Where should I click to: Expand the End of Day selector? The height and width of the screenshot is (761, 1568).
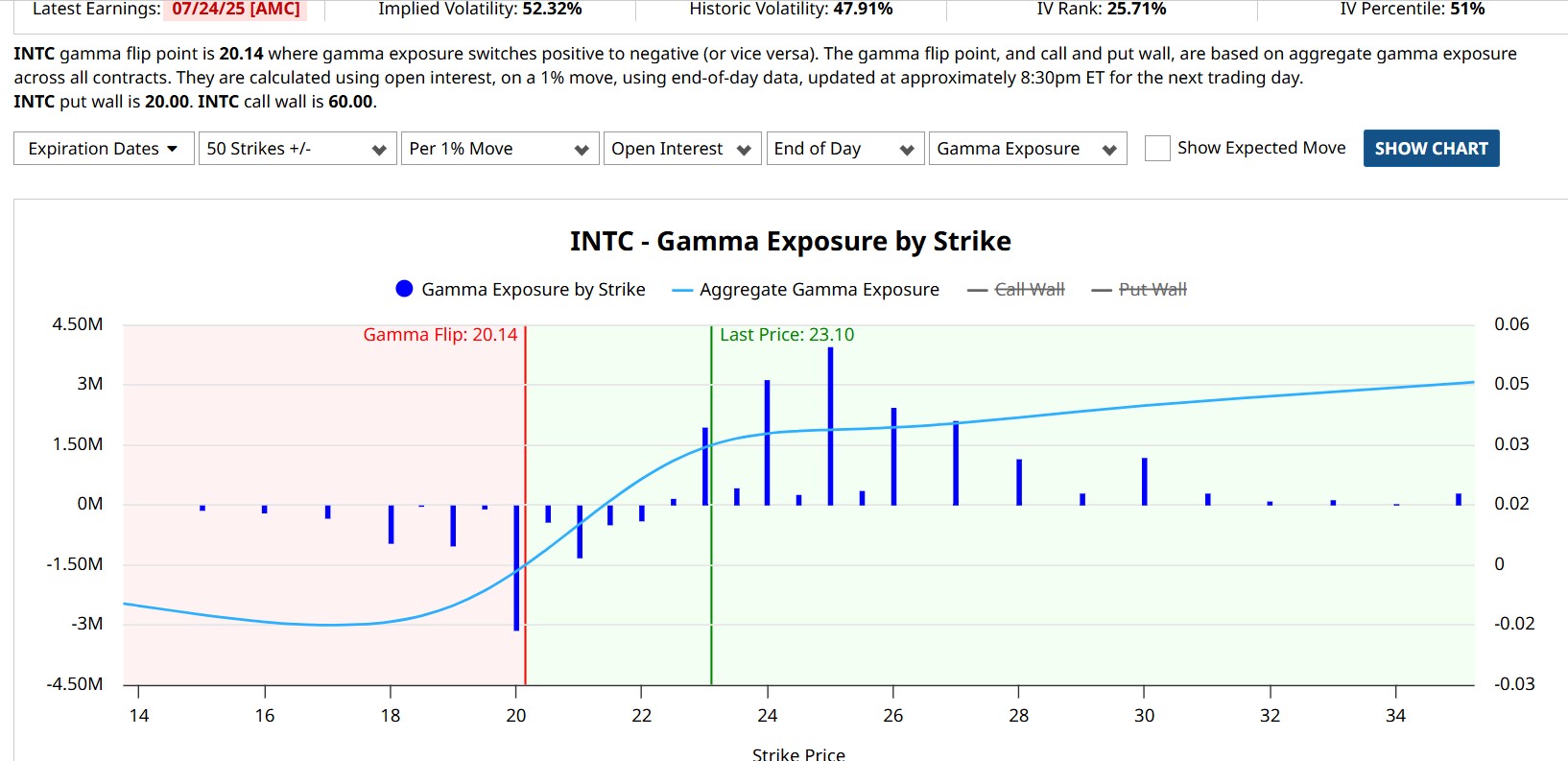(845, 149)
